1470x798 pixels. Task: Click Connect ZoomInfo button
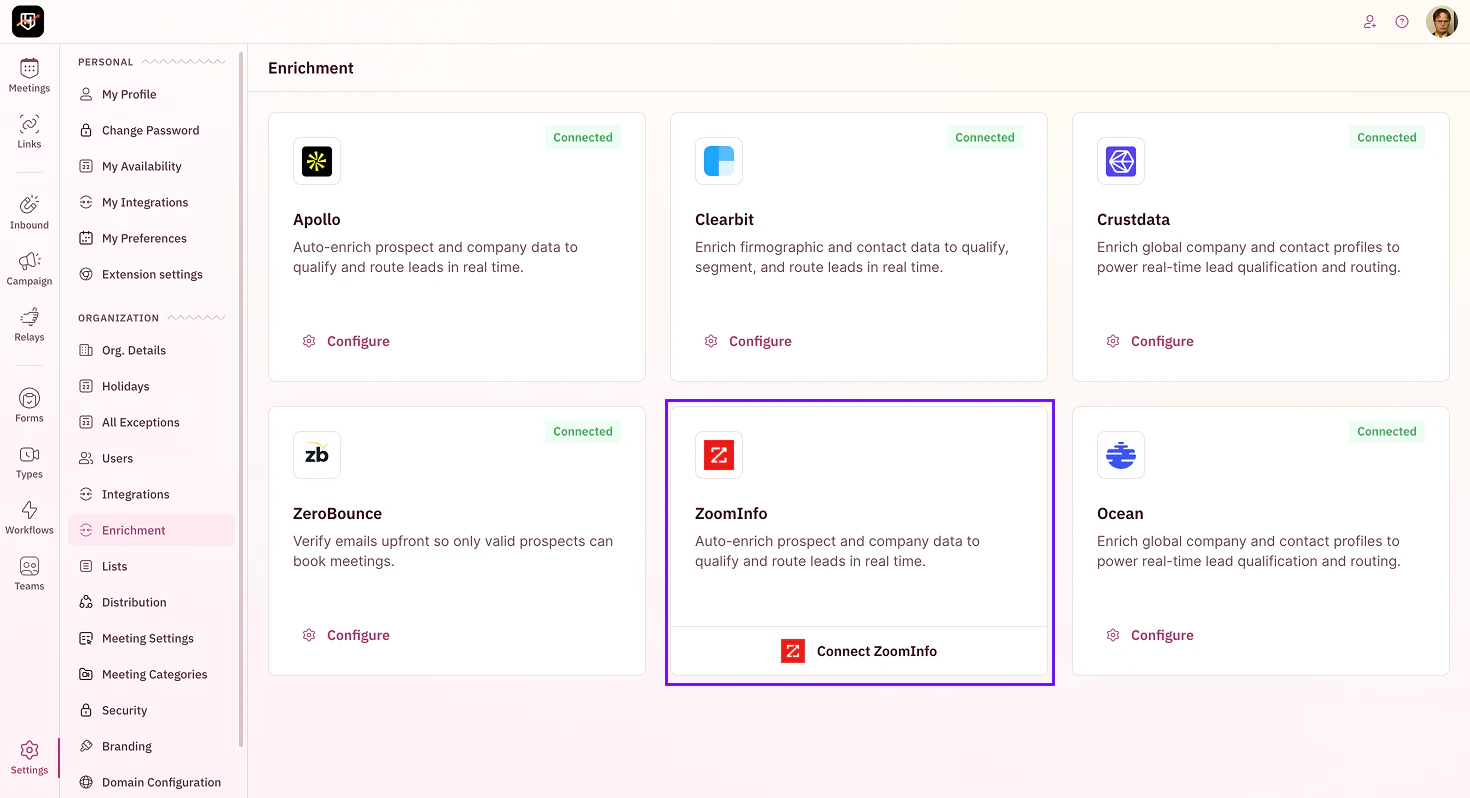(859, 651)
